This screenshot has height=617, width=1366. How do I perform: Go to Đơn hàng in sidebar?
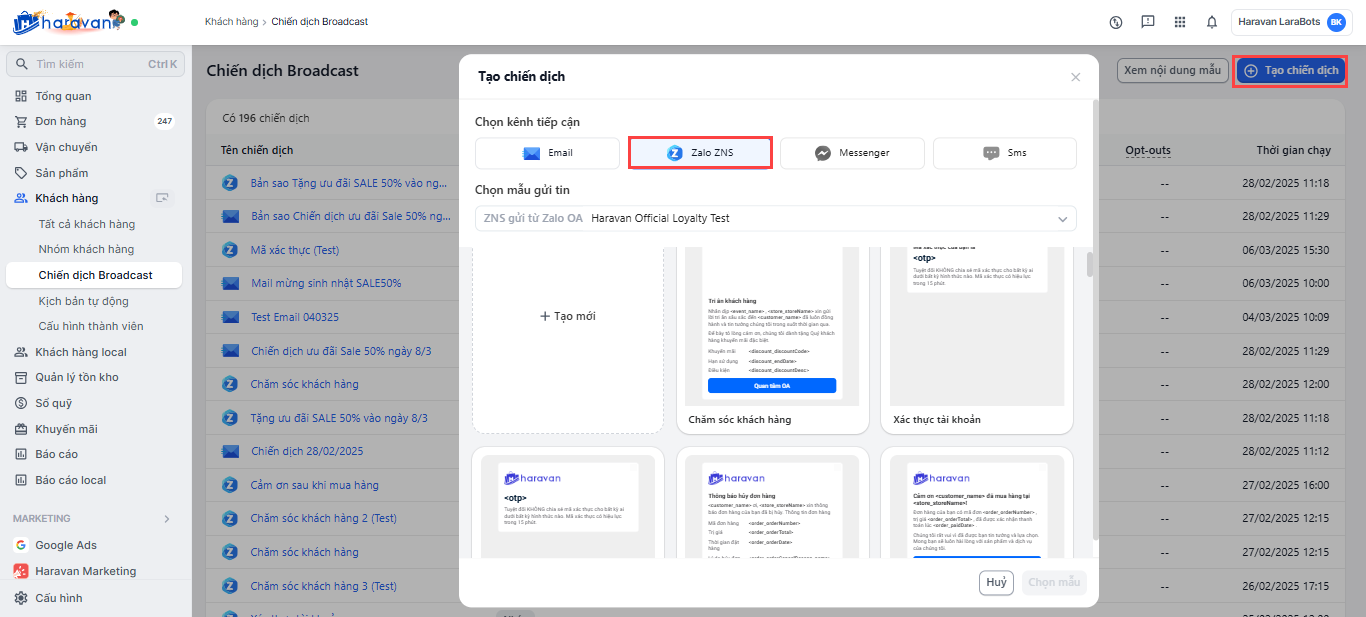coord(60,121)
